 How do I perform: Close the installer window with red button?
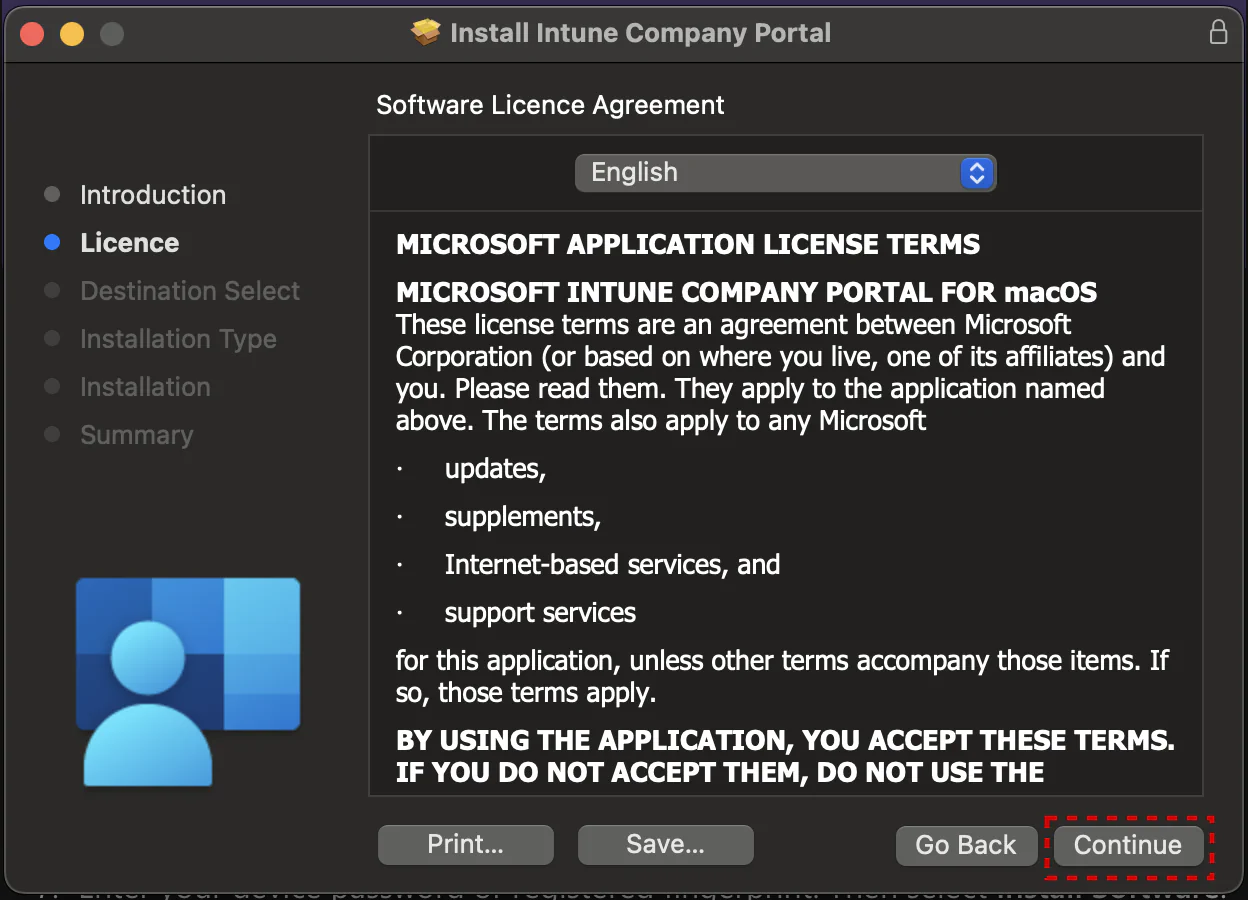click(x=32, y=34)
